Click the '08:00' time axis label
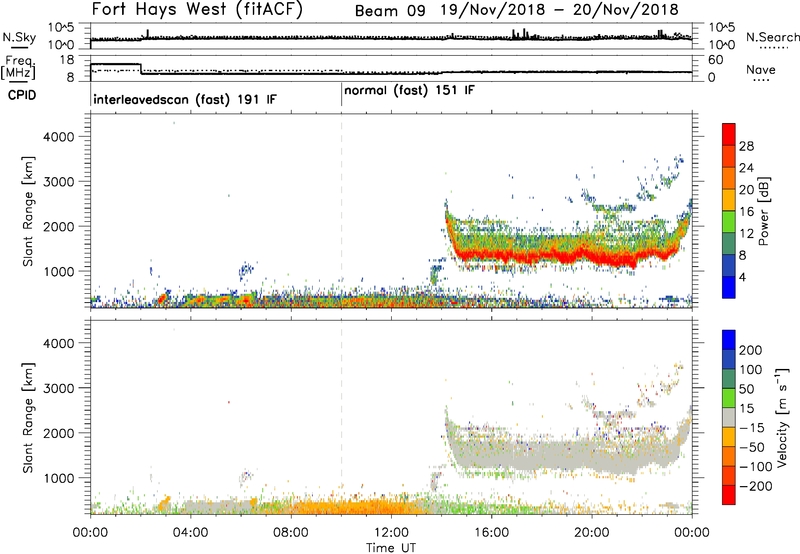The width and height of the screenshot is (800, 554). [x=291, y=533]
